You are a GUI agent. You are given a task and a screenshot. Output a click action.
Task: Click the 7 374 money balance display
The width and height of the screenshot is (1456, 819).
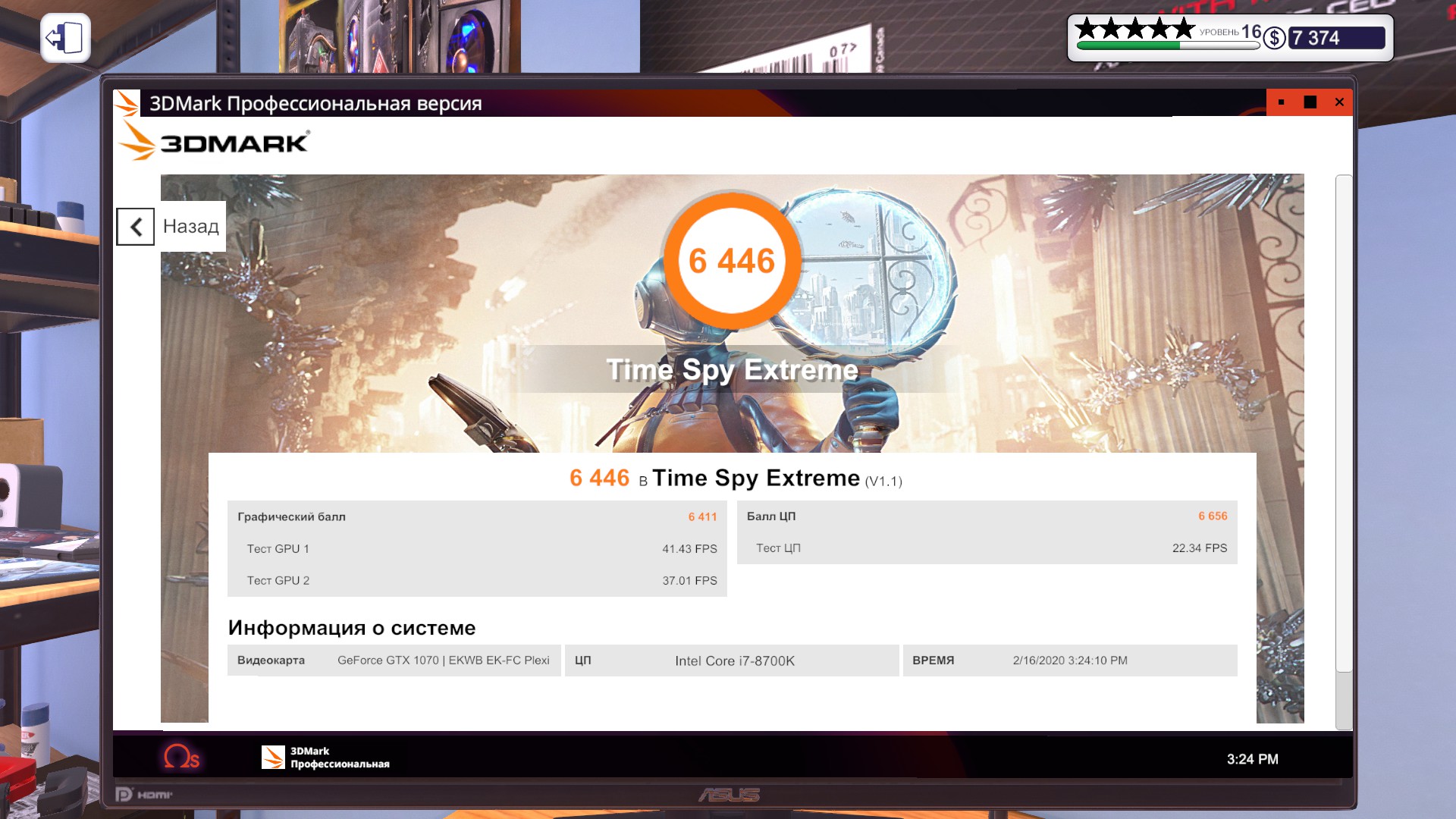1336,38
